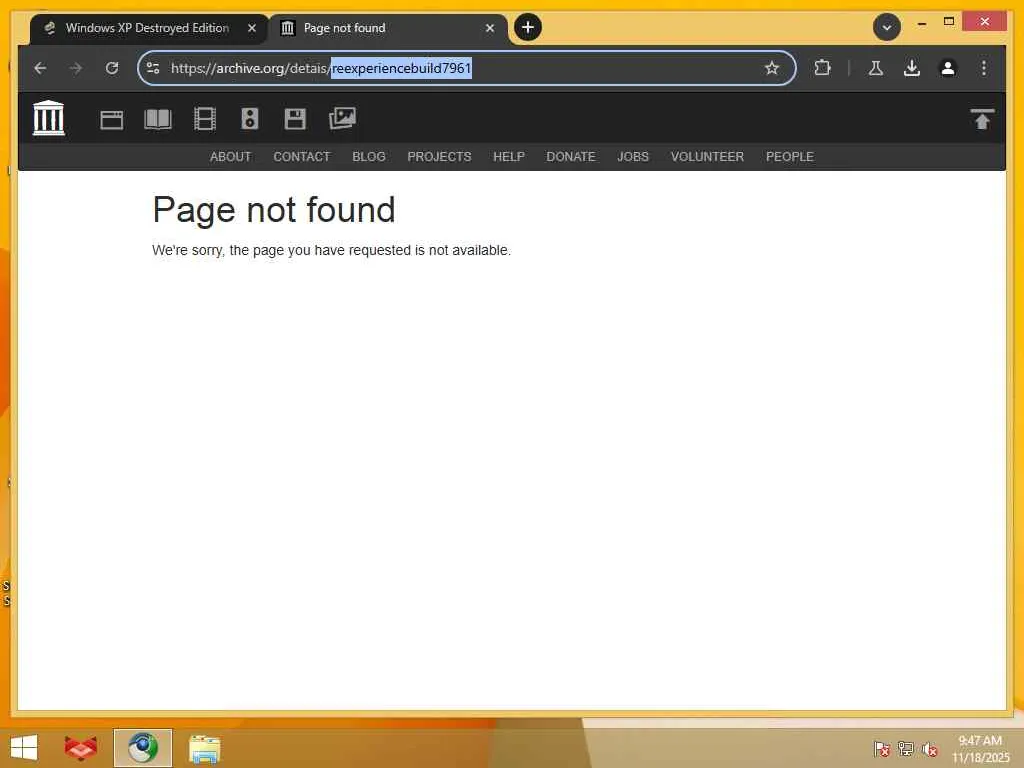This screenshot has height=768, width=1024.
Task: Open the CONTACT link
Action: (302, 157)
